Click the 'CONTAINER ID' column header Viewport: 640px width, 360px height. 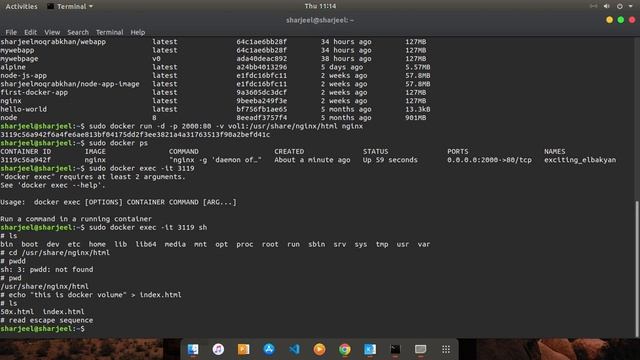click(25, 151)
